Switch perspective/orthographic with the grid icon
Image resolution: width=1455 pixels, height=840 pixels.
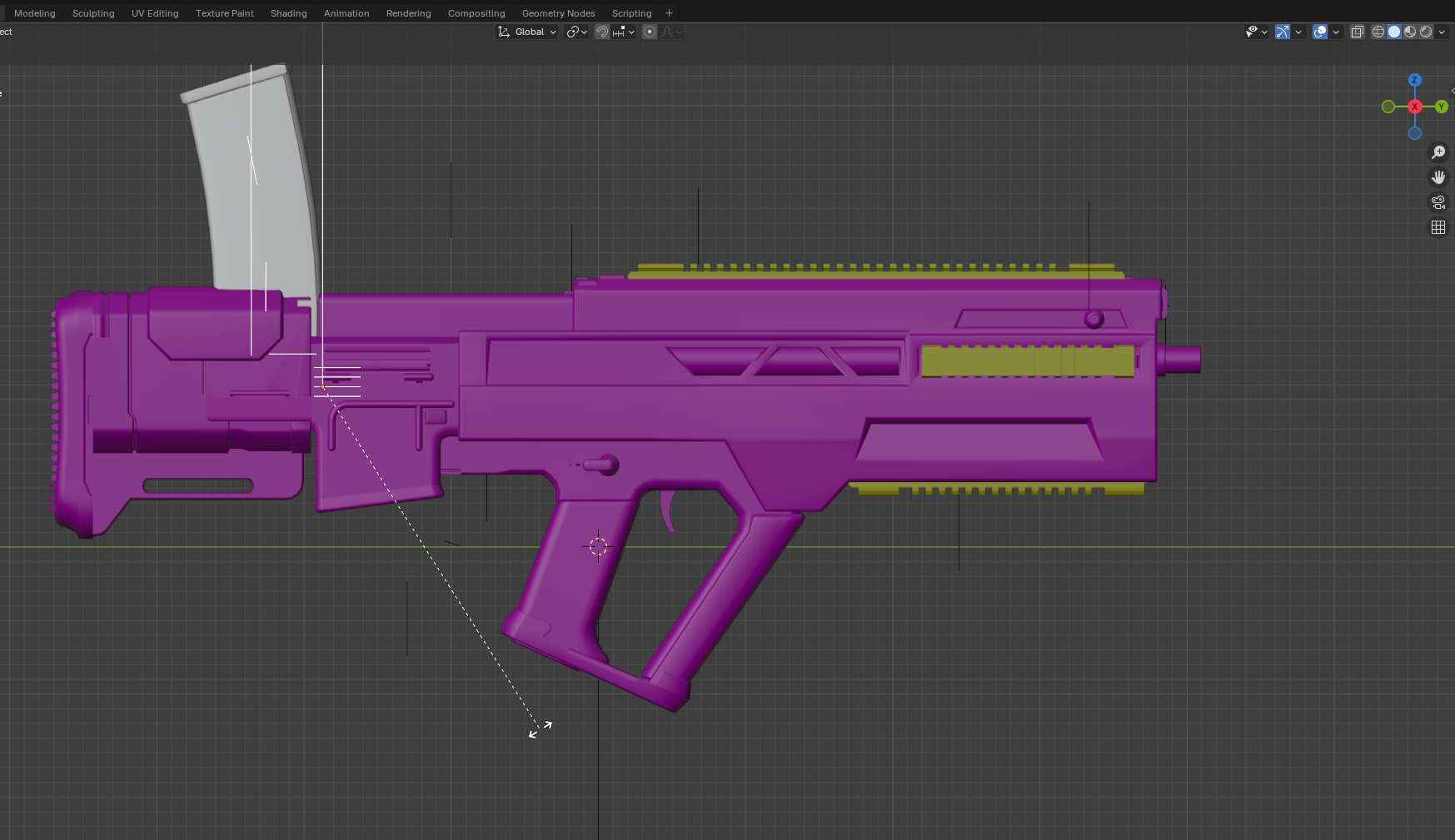[x=1438, y=227]
